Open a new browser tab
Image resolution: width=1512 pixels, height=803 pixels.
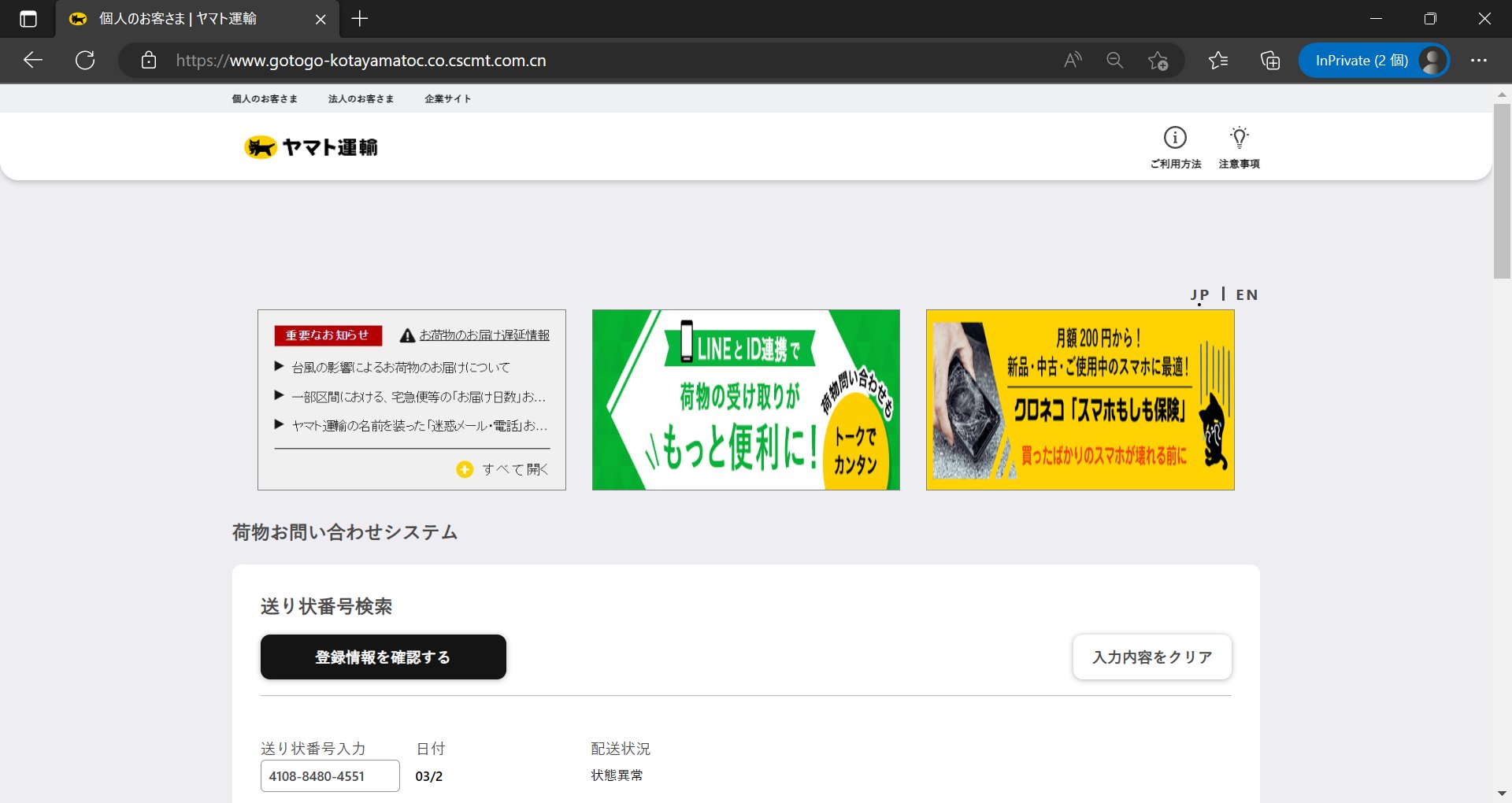pyautogui.click(x=360, y=19)
